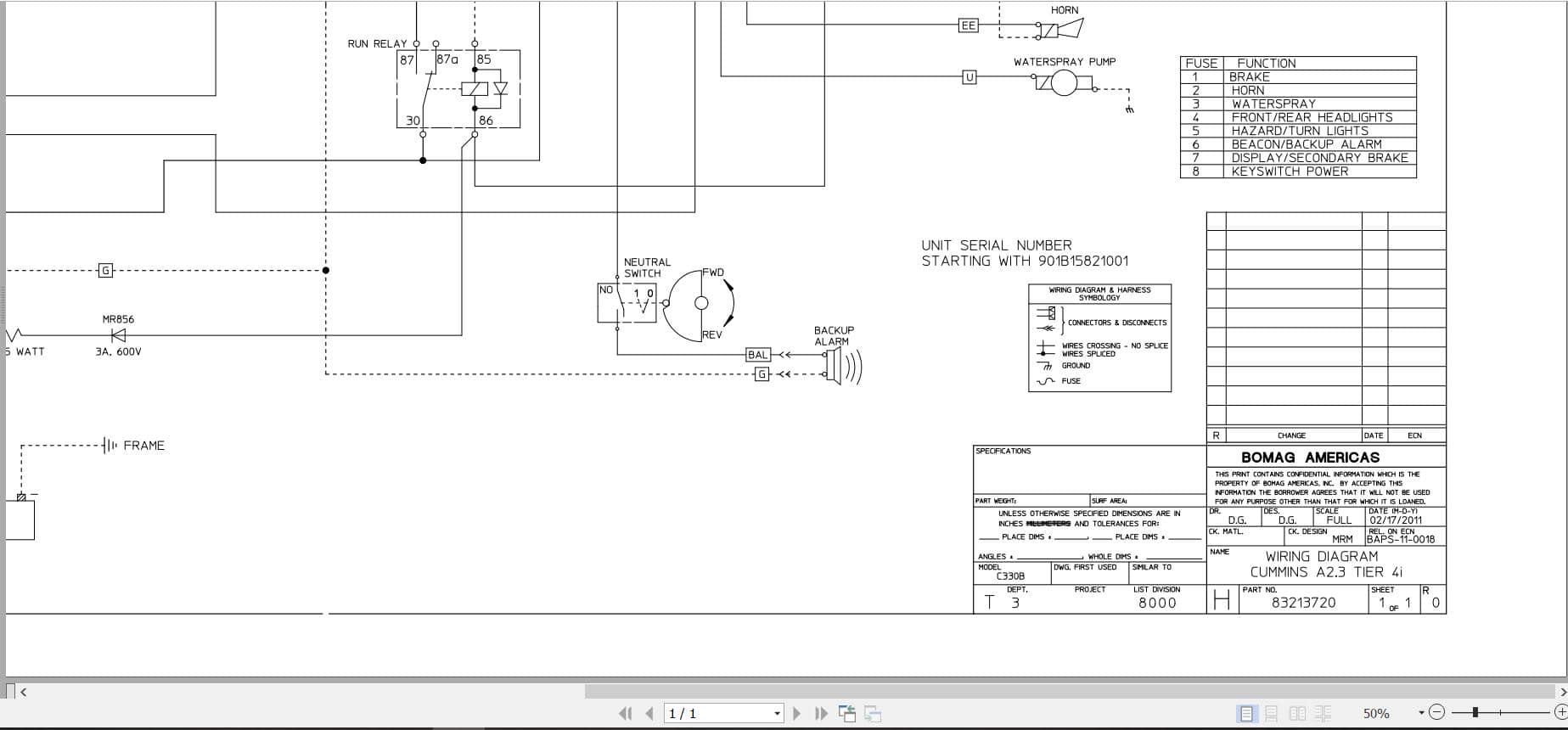
Task: Click the horizontal scrollbar right arrow
Action: (x=1563, y=692)
